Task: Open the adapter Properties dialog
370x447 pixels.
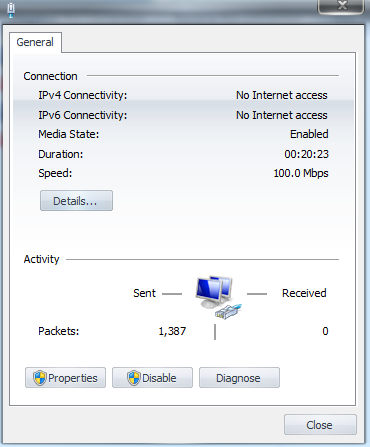Action: click(65, 378)
